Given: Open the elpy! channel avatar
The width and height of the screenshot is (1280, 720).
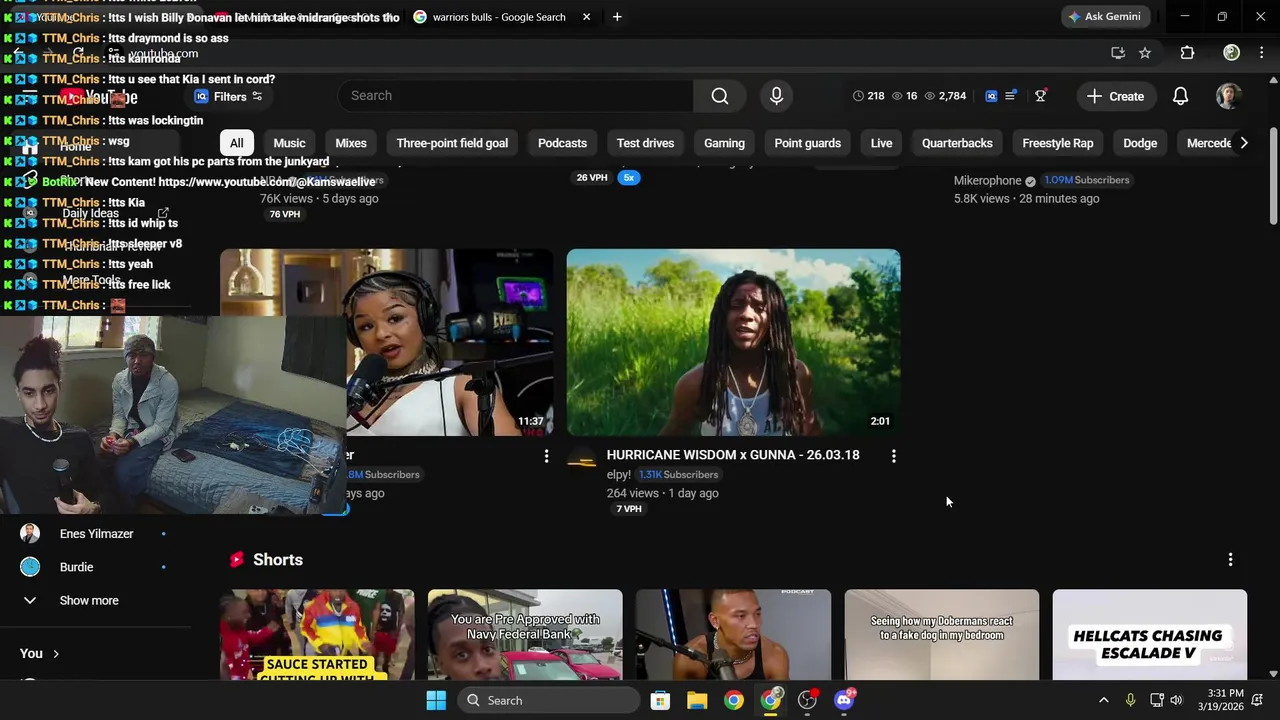Looking at the screenshot, I should pos(582,459).
